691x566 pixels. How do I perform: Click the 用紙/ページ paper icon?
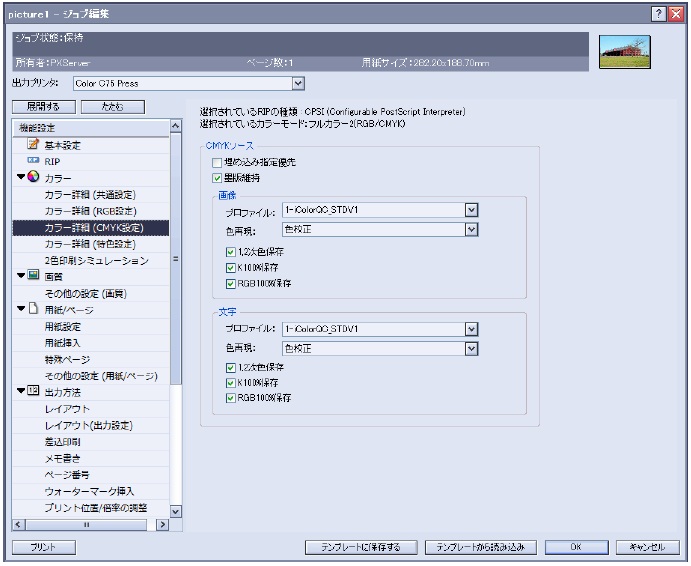pos(33,308)
